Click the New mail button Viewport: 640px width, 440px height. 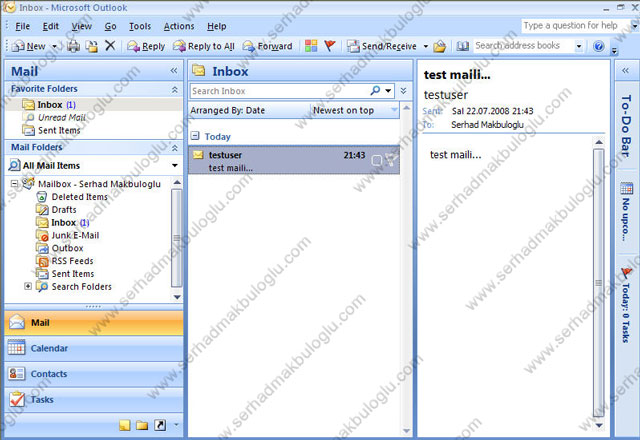[28, 46]
